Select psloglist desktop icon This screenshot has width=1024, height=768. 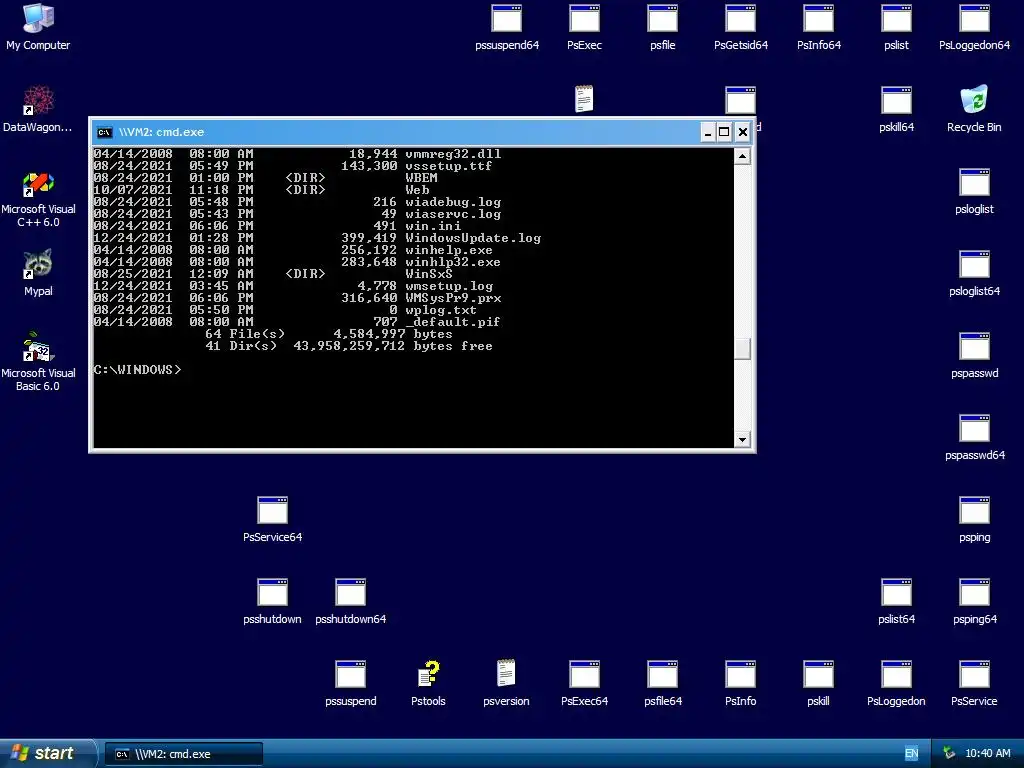[x=974, y=191]
